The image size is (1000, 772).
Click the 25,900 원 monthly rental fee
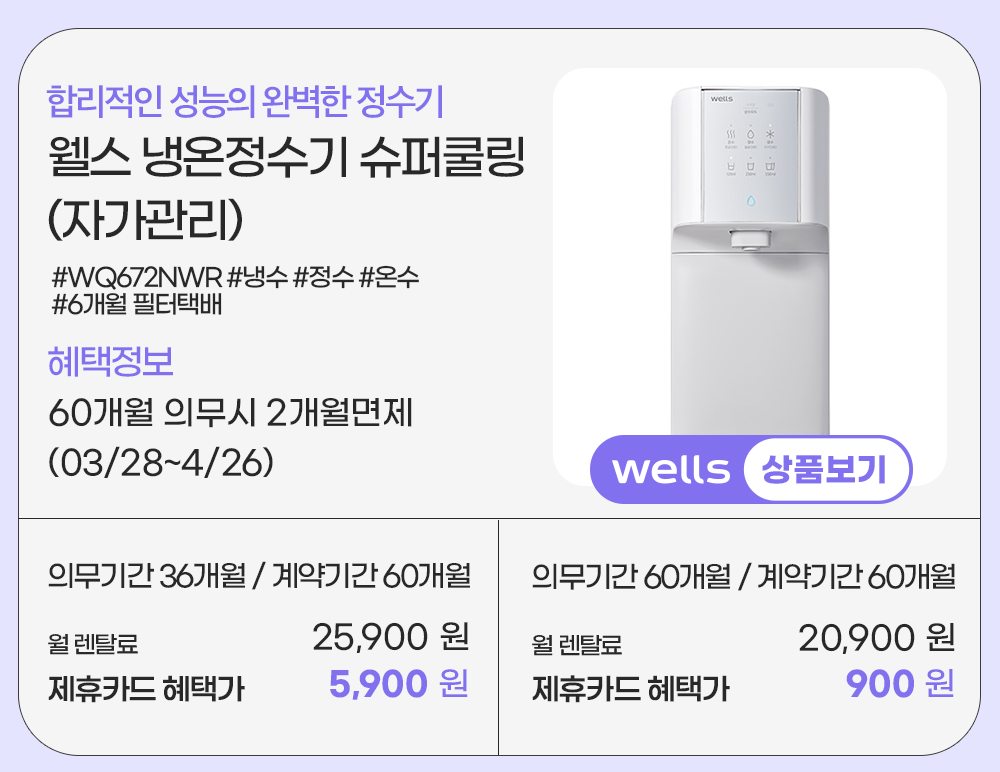click(x=390, y=637)
